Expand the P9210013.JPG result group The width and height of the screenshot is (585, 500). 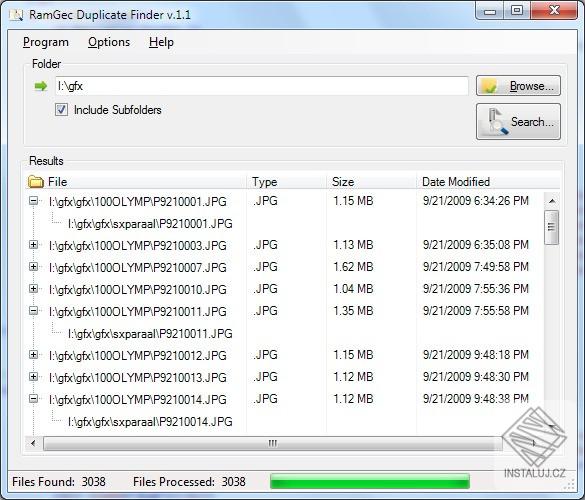click(34, 376)
